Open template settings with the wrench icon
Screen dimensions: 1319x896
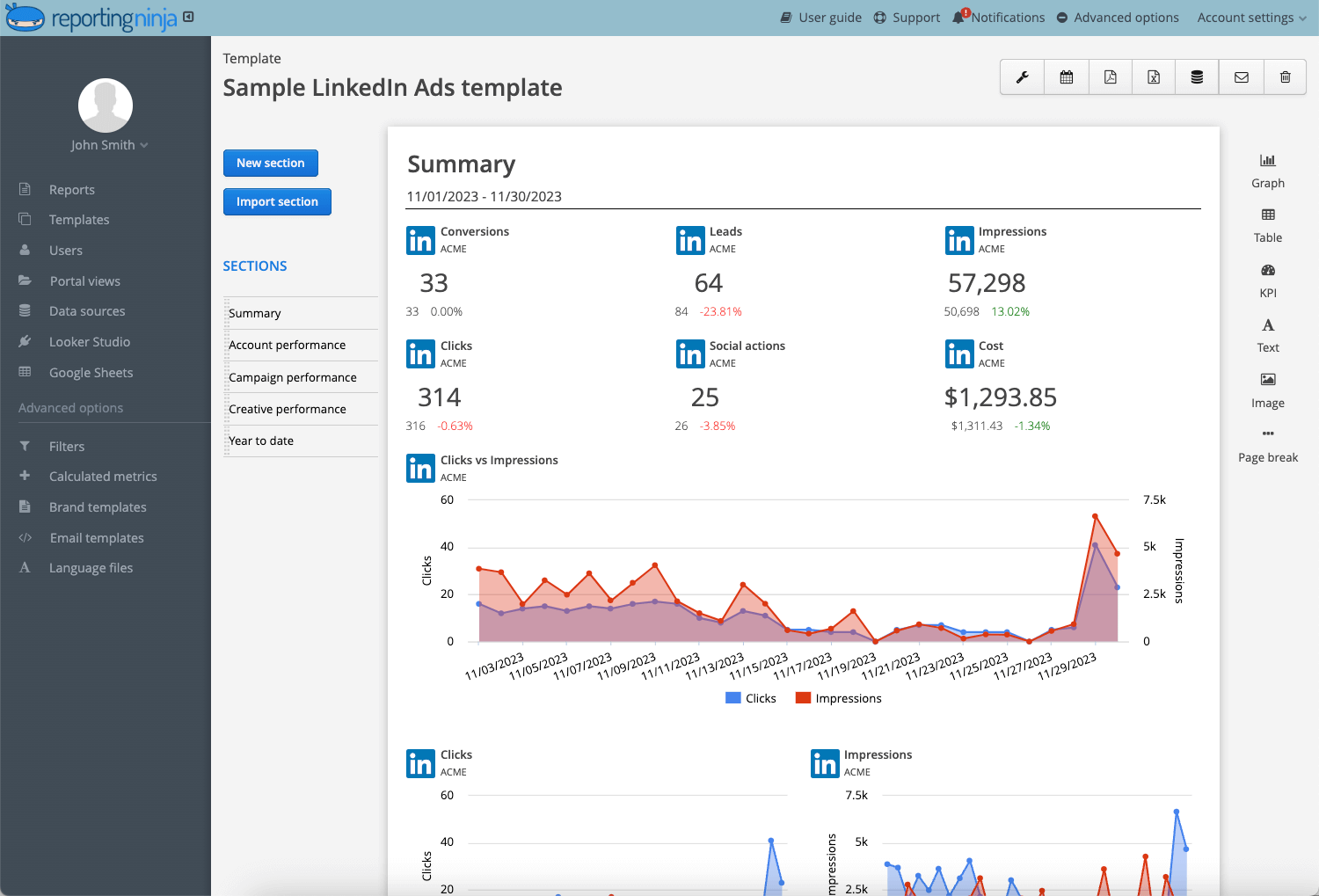pyautogui.click(x=1021, y=76)
